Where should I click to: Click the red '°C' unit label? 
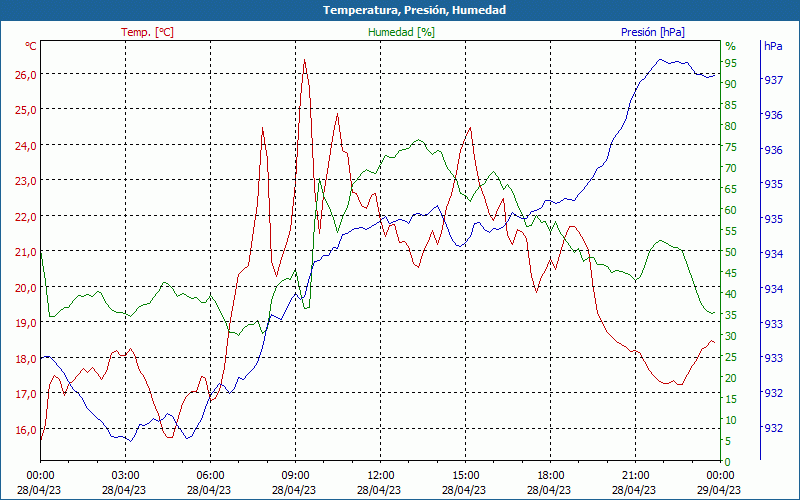coord(31,46)
